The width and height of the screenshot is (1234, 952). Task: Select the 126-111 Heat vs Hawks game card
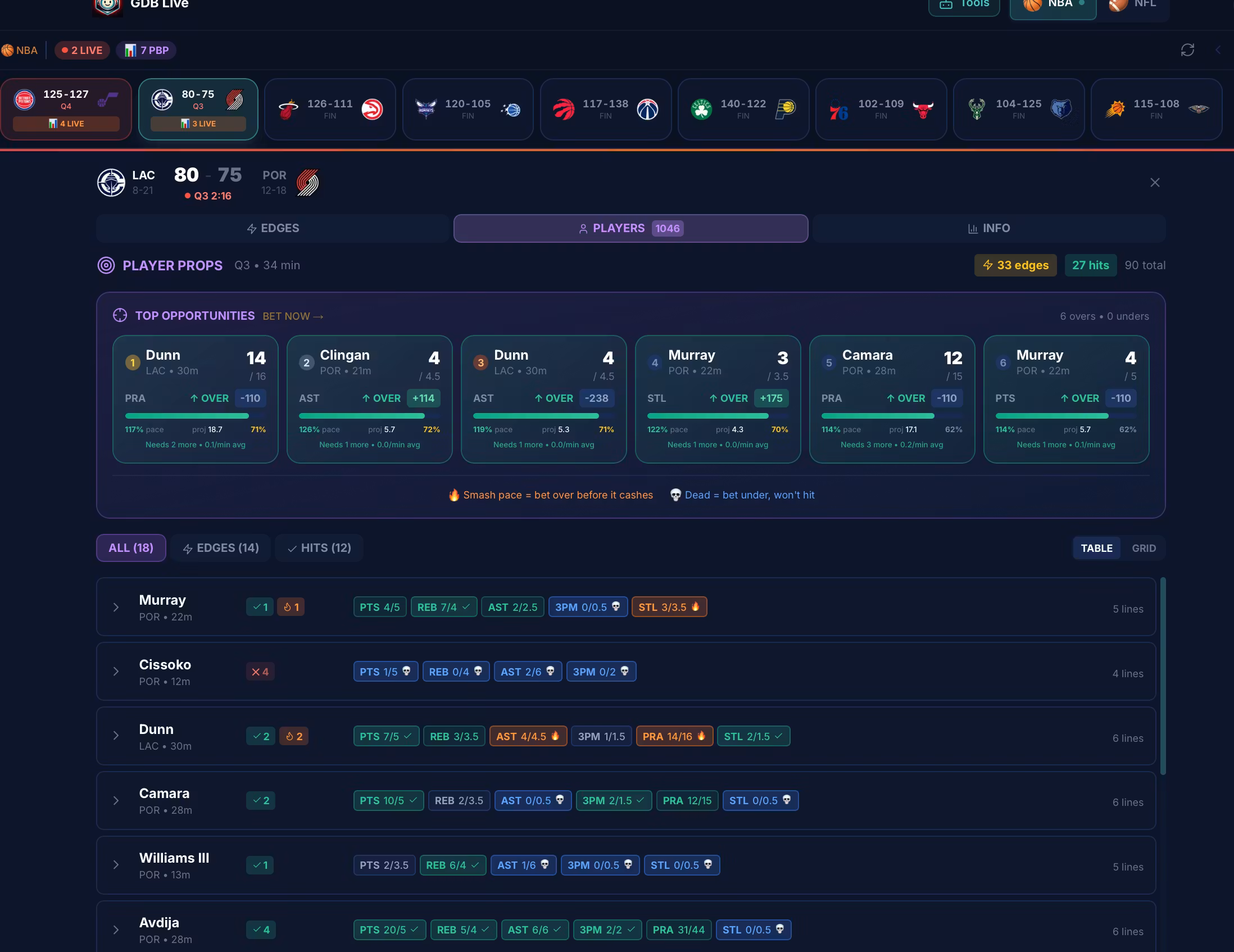coord(330,109)
